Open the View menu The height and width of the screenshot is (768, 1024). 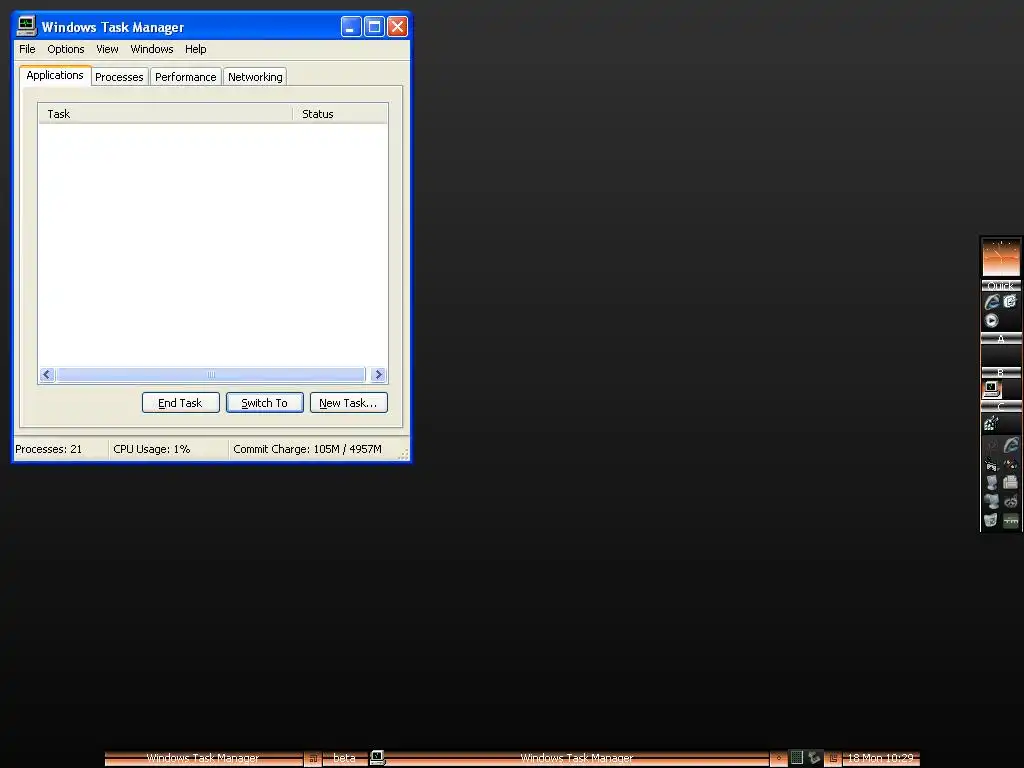coord(107,49)
